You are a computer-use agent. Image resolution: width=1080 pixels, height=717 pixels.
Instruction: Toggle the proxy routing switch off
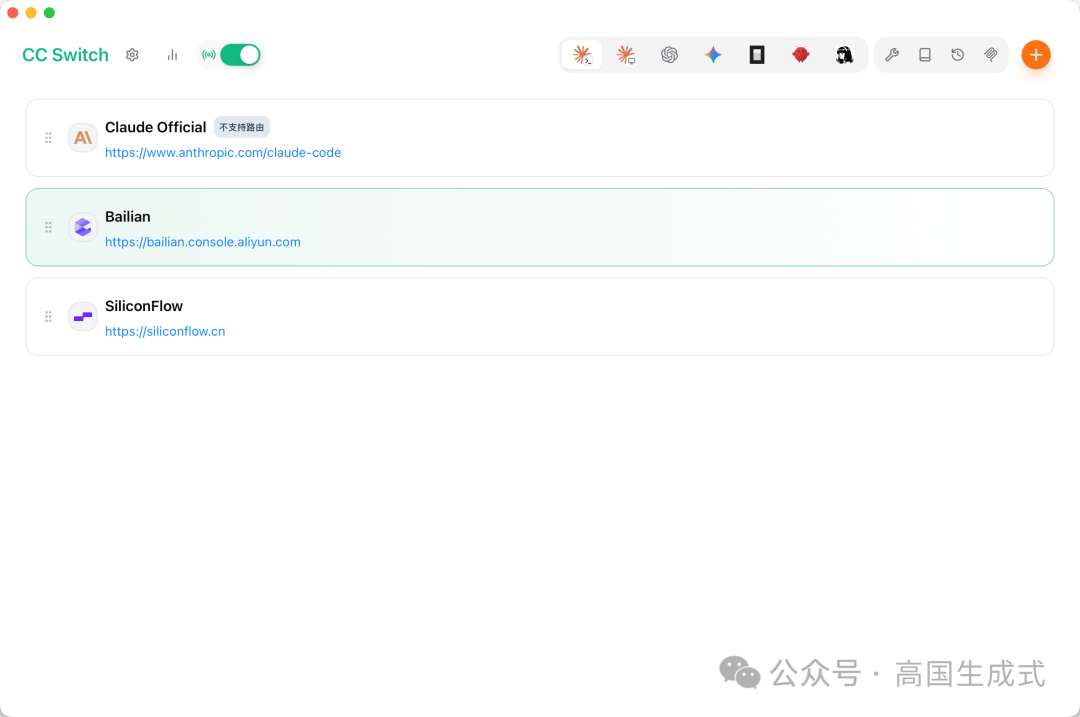[240, 55]
